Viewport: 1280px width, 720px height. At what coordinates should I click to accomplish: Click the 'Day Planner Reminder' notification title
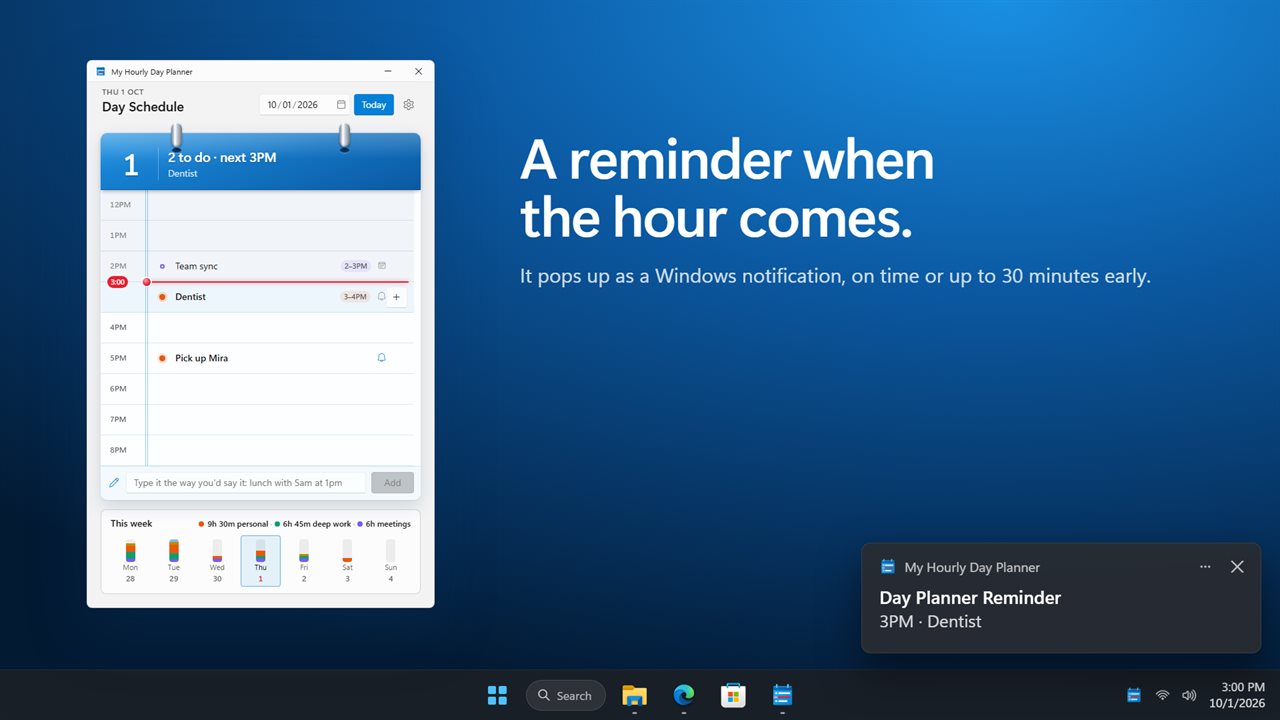pyautogui.click(x=970, y=598)
